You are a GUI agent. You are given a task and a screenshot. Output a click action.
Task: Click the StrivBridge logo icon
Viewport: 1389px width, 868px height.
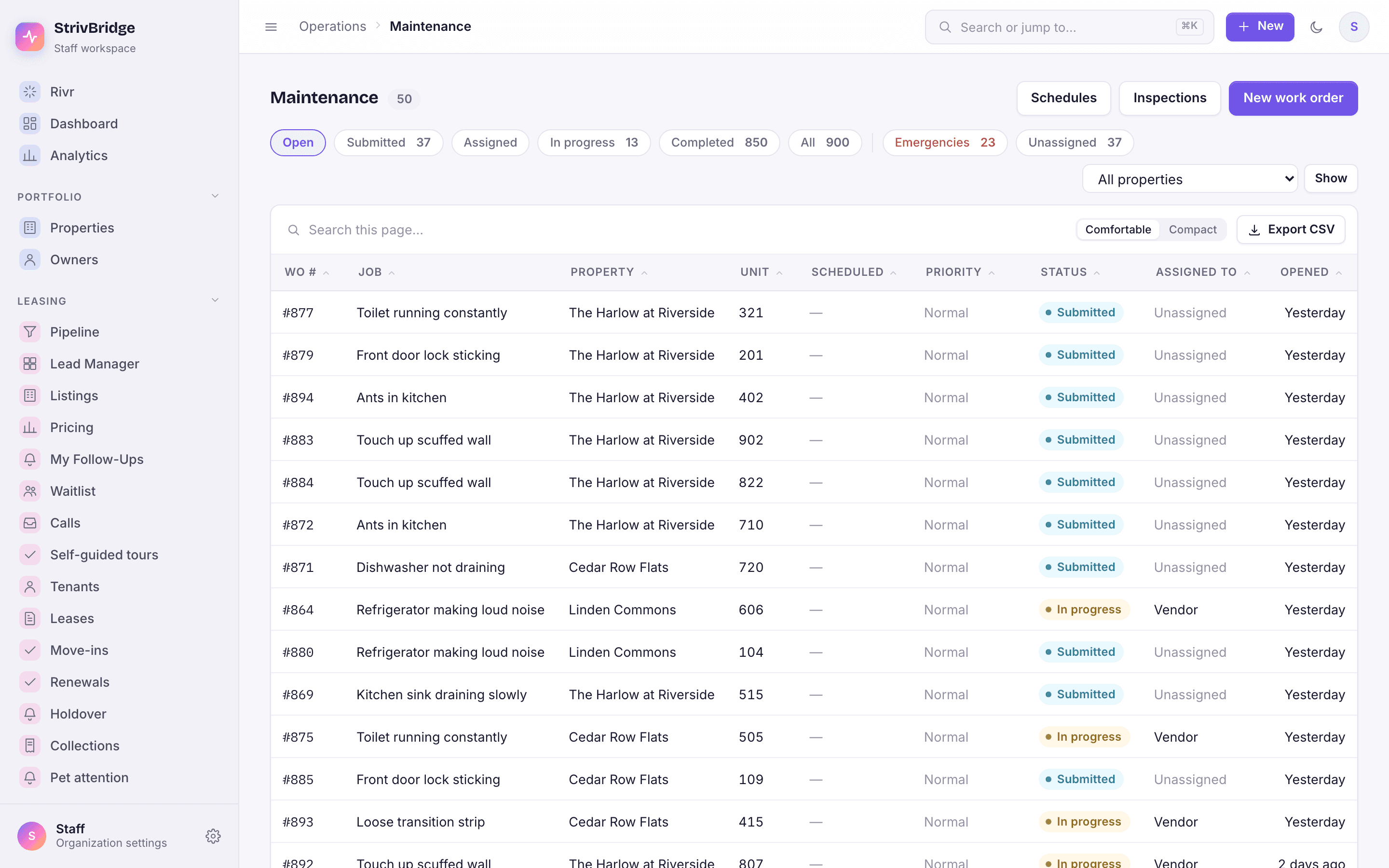click(x=30, y=37)
